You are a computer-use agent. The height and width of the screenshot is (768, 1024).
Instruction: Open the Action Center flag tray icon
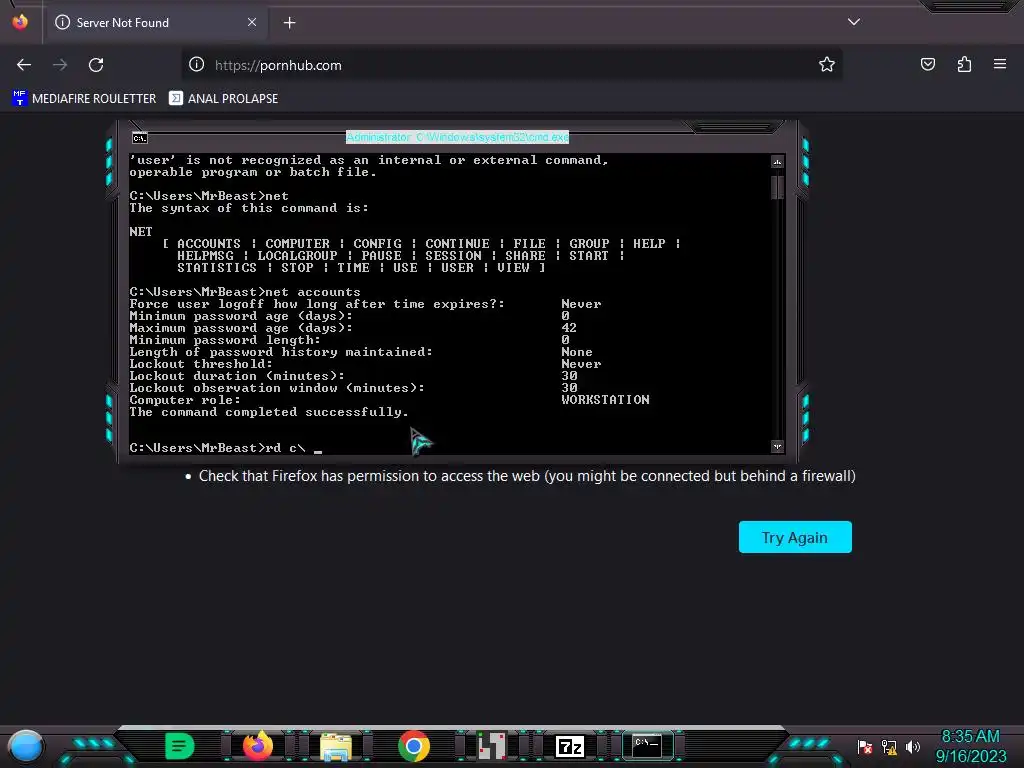point(865,746)
